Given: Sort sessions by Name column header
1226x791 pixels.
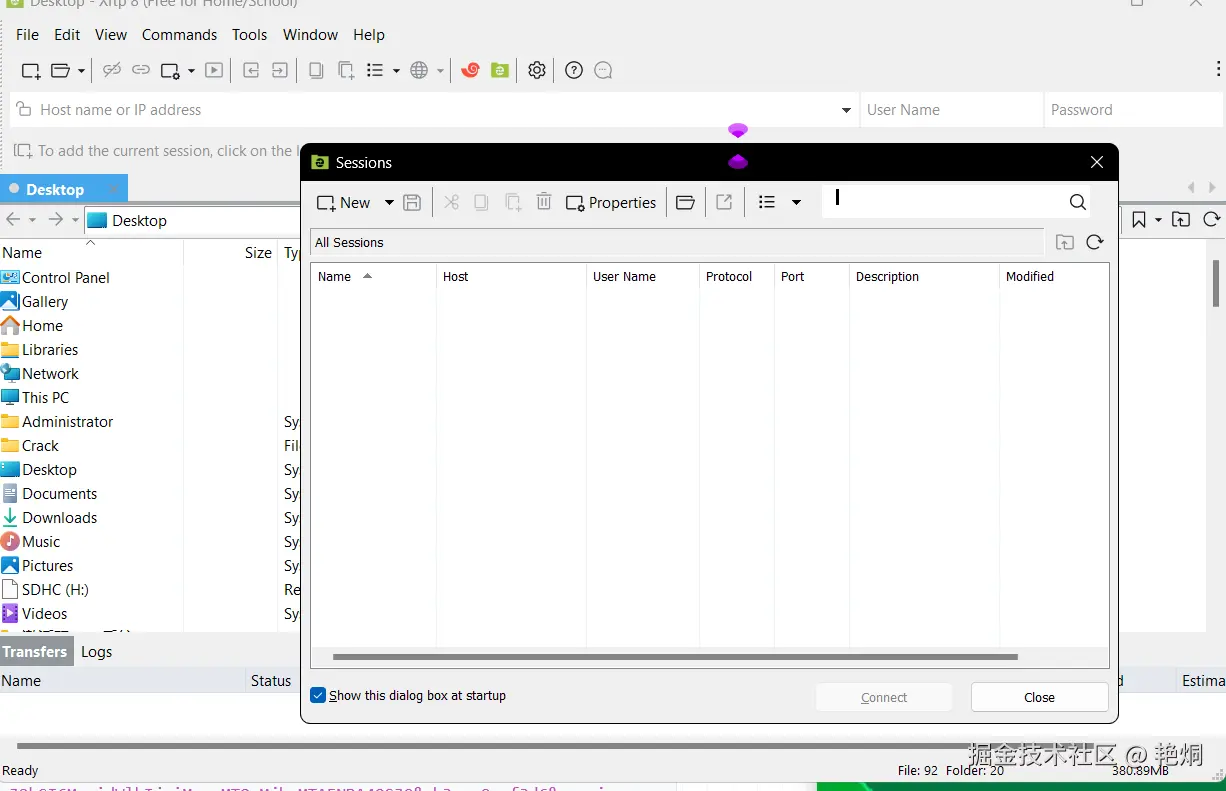Looking at the screenshot, I should [x=373, y=276].
